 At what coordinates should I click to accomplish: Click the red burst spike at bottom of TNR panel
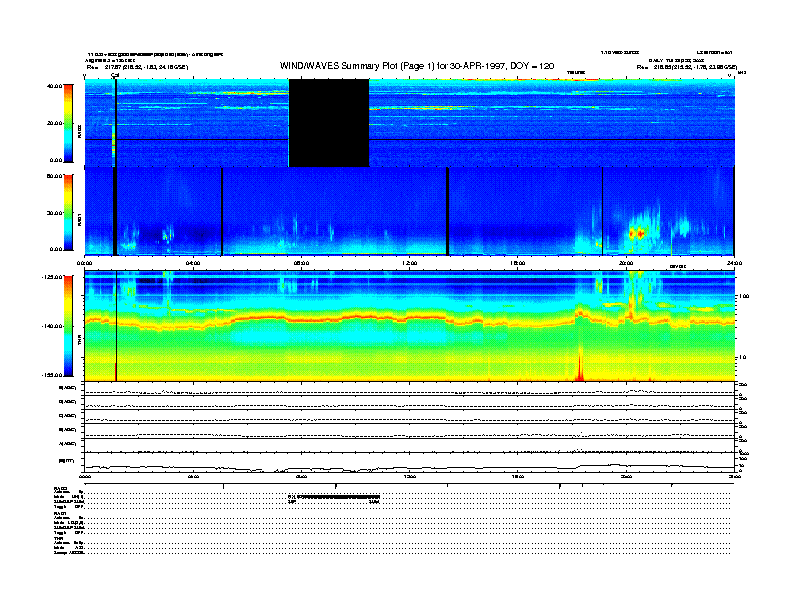(x=579, y=372)
